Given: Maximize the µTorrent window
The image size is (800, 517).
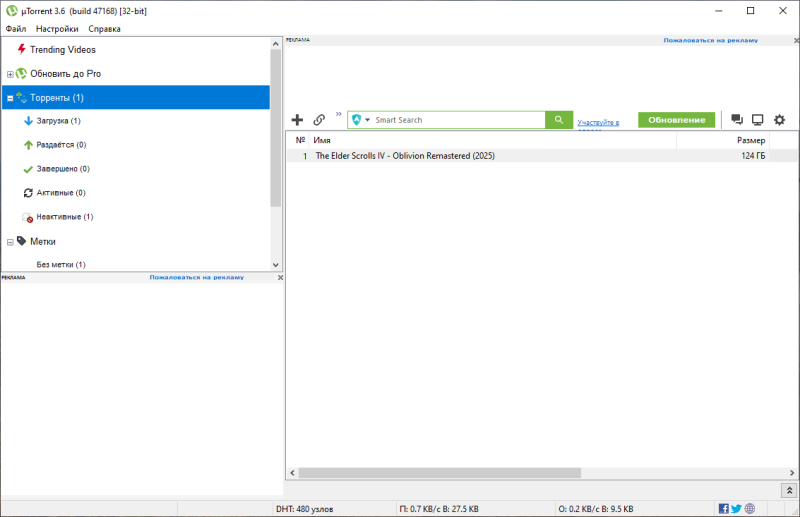Looking at the screenshot, I should coord(751,11).
